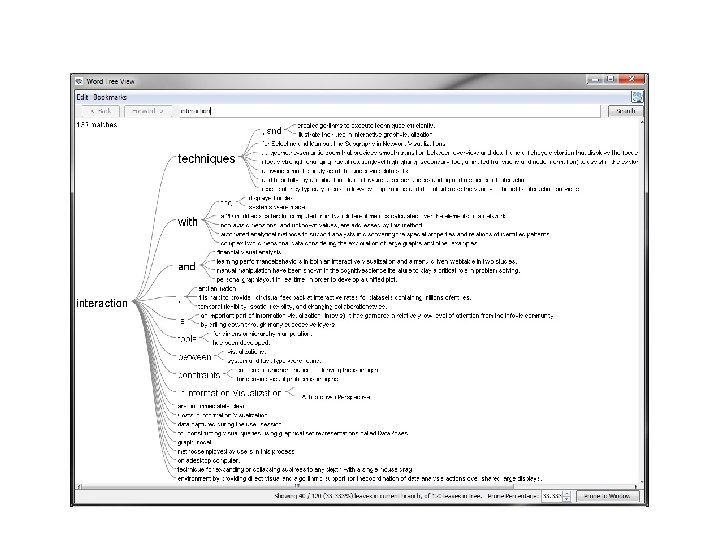Image resolution: width=720 pixels, height=540 pixels.
Task: Click the icon right of menu bar
Action: [637, 97]
